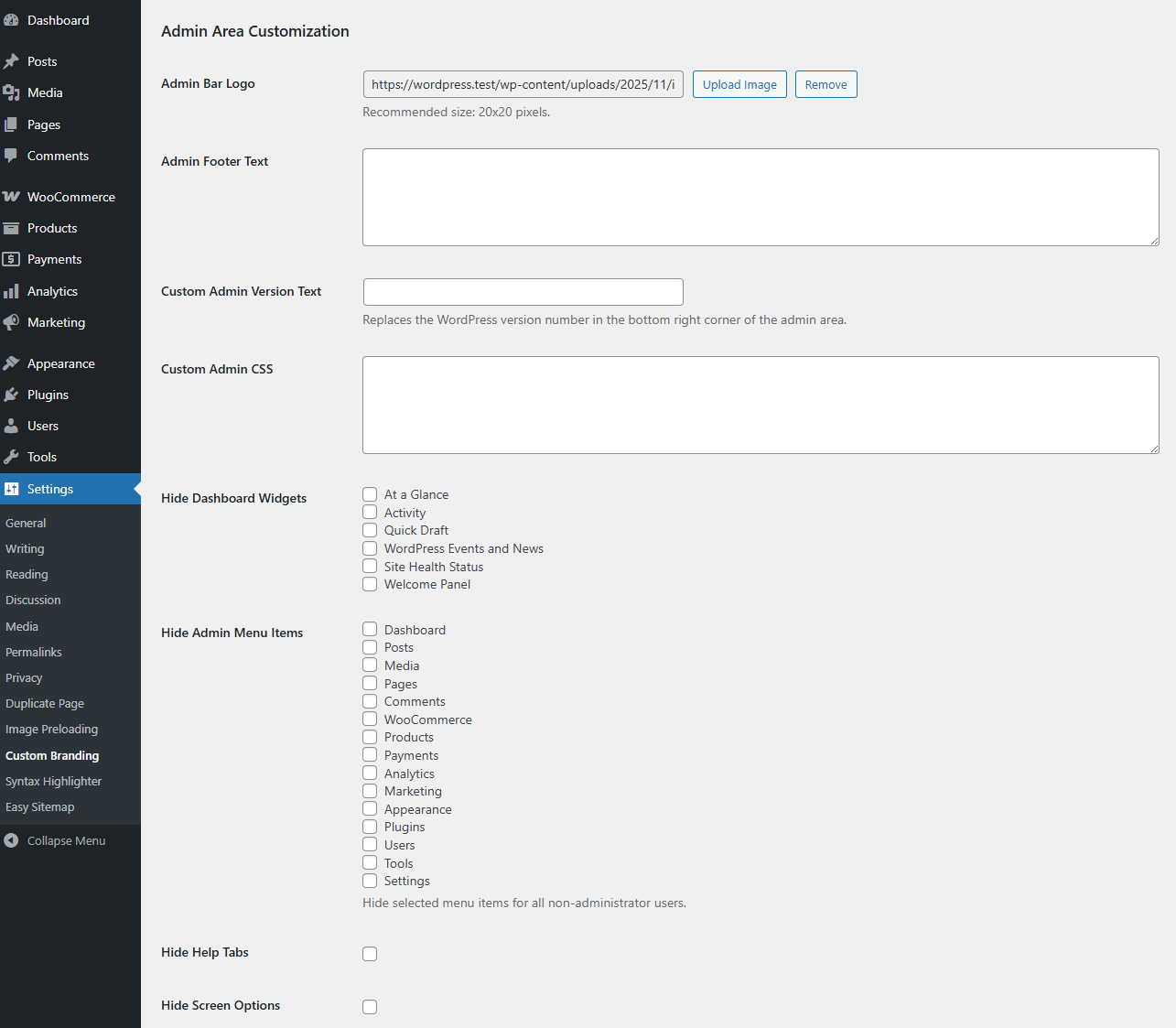Click the Collapse Menu label
The width and height of the screenshot is (1176, 1028).
pyautogui.click(x=67, y=840)
